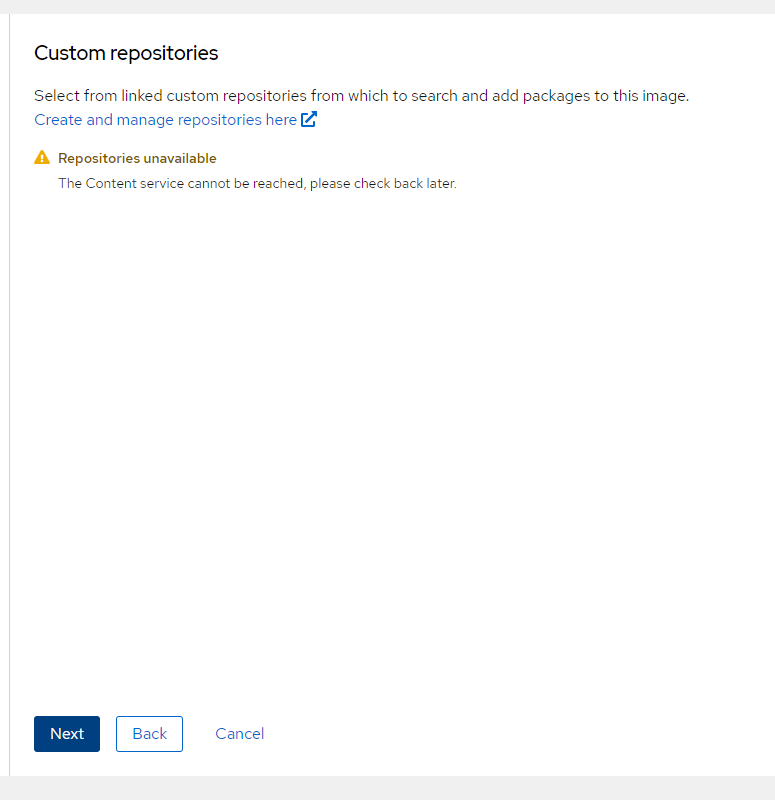Click the word 'here' in the repositories link
The height and width of the screenshot is (800, 775).
click(279, 120)
